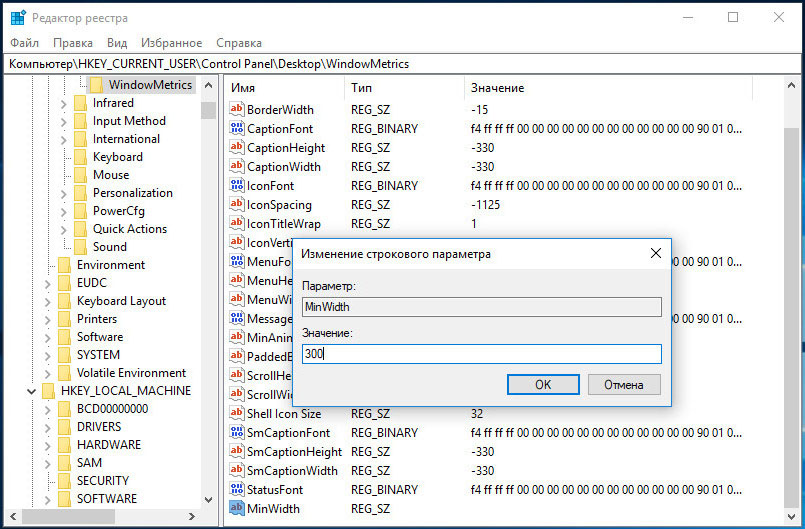This screenshot has height=529, width=805.
Task: Click the Infrared folder icon
Action: 80,103
